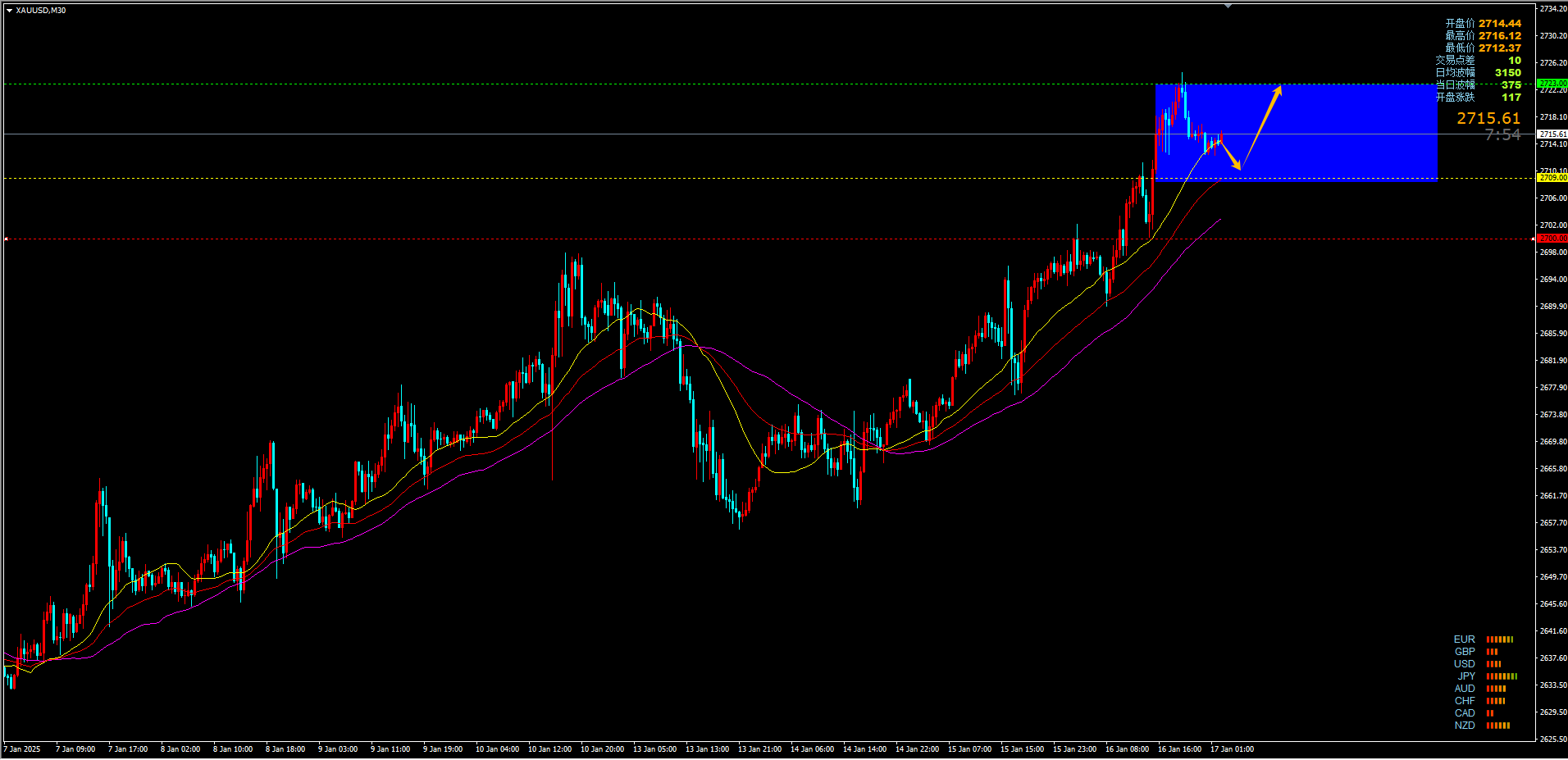Click the 16 Jan 08:00 time axis label
The image size is (1568, 760).
1127,749
